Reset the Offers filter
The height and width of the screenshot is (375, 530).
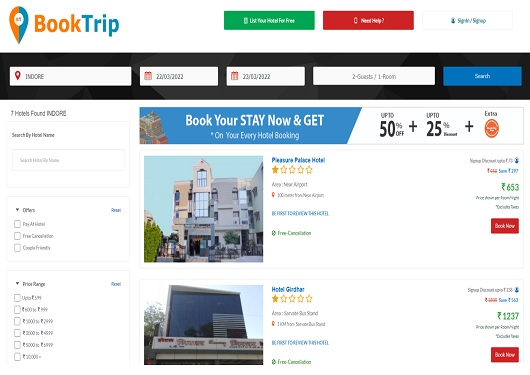click(116, 210)
